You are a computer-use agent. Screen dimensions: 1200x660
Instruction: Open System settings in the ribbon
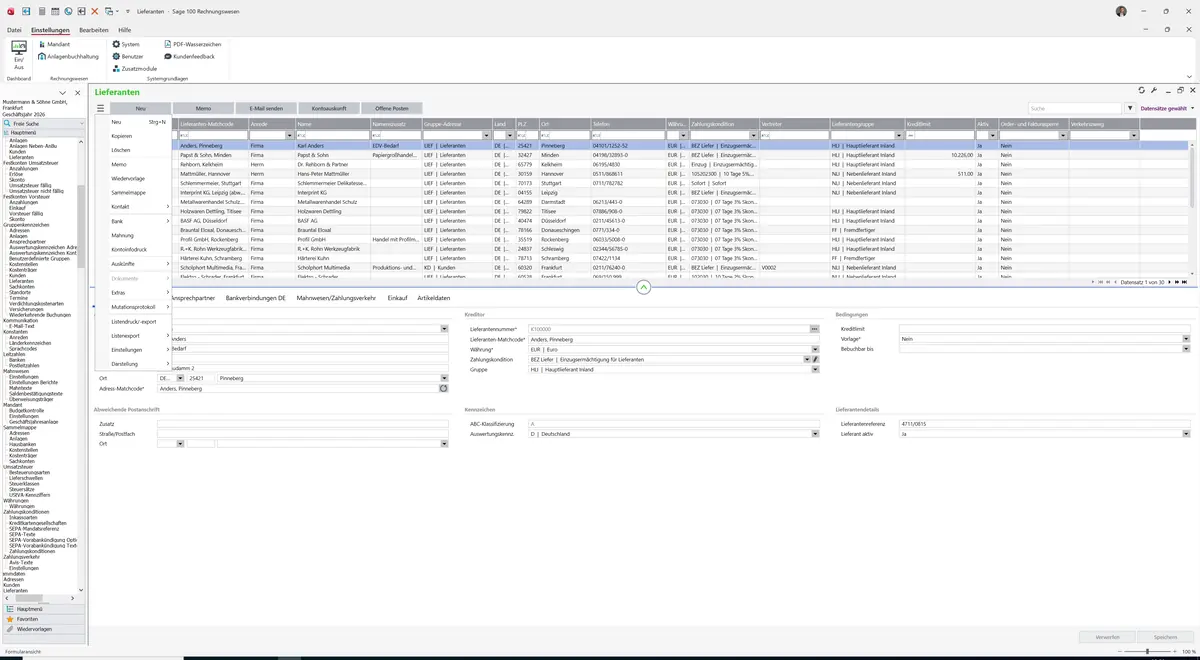tap(126, 45)
